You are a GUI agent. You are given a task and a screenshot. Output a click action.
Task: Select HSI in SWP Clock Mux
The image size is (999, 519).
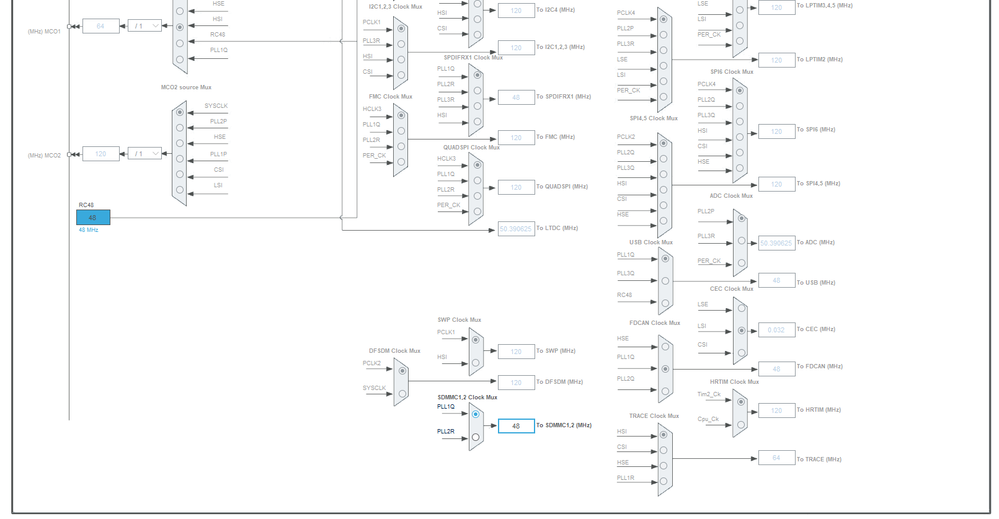475,363
